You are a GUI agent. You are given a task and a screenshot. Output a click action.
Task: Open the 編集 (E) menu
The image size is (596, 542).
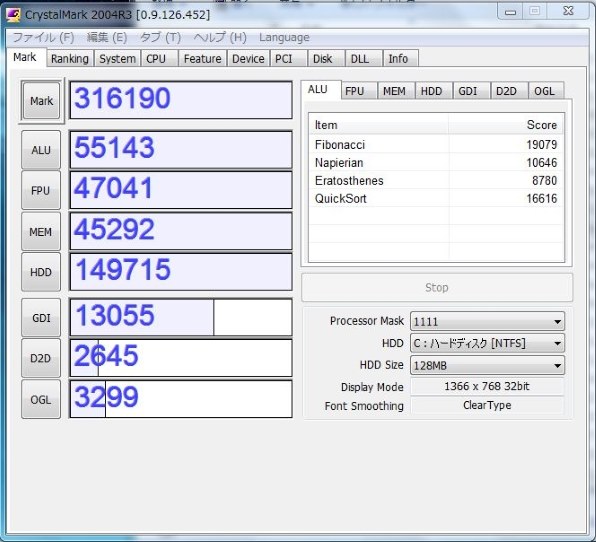pyautogui.click(x=107, y=37)
